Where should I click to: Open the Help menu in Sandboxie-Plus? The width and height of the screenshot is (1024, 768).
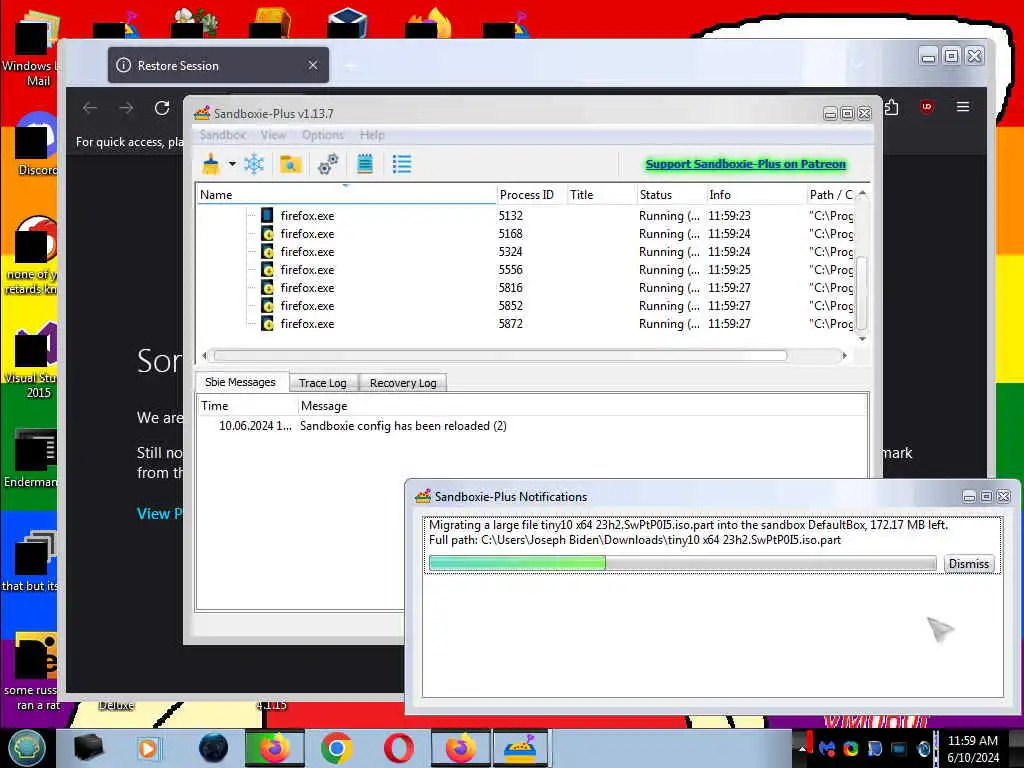click(x=372, y=135)
